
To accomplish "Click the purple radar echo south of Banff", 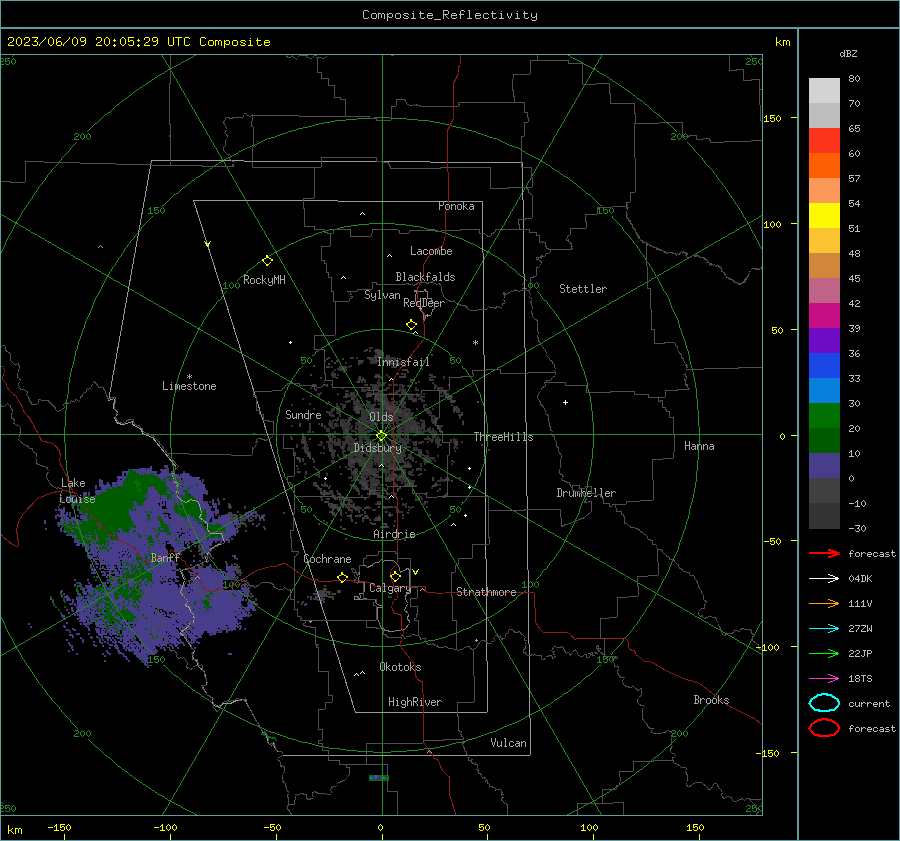I will pos(166,603).
